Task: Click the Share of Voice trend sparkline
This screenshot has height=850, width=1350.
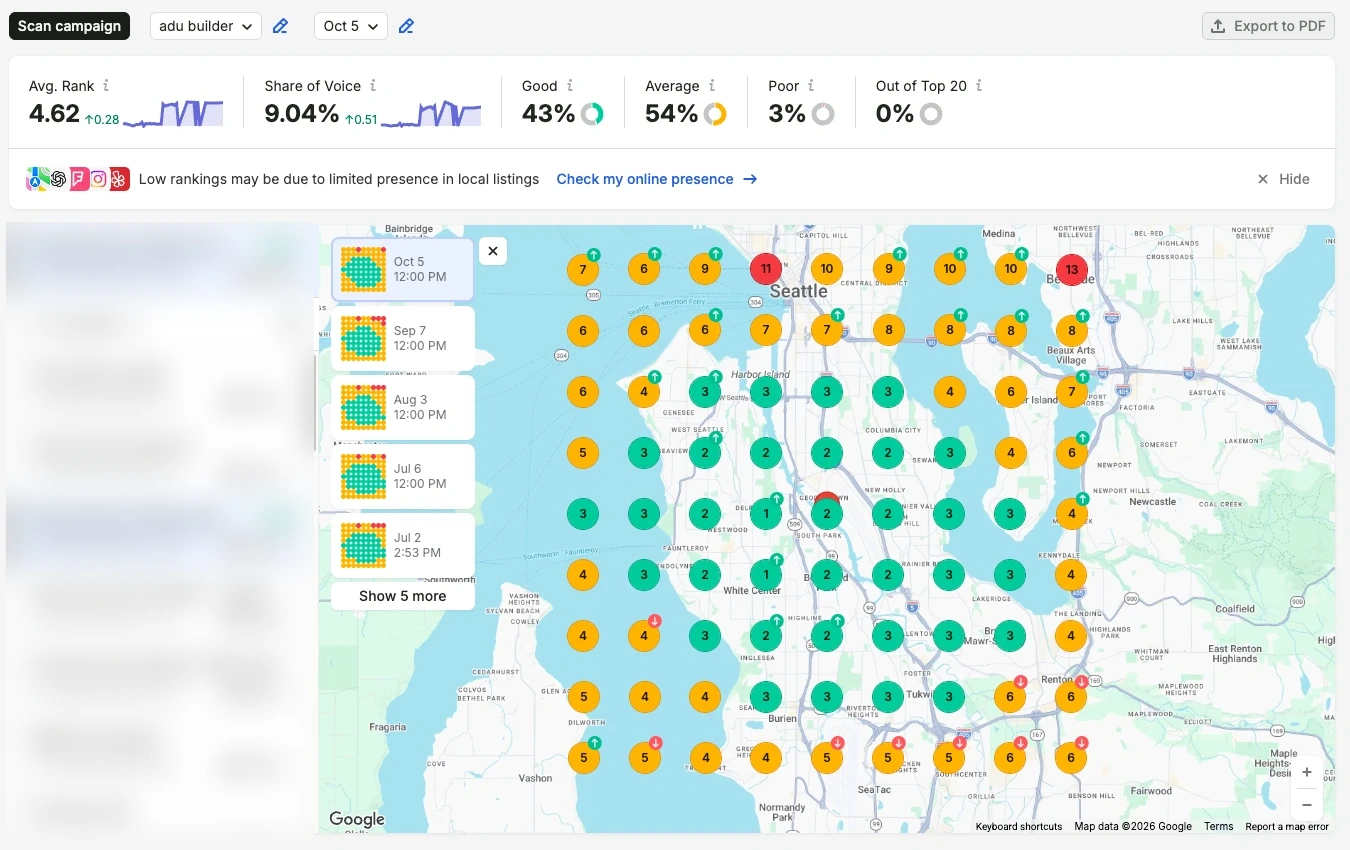Action: pyautogui.click(x=431, y=113)
